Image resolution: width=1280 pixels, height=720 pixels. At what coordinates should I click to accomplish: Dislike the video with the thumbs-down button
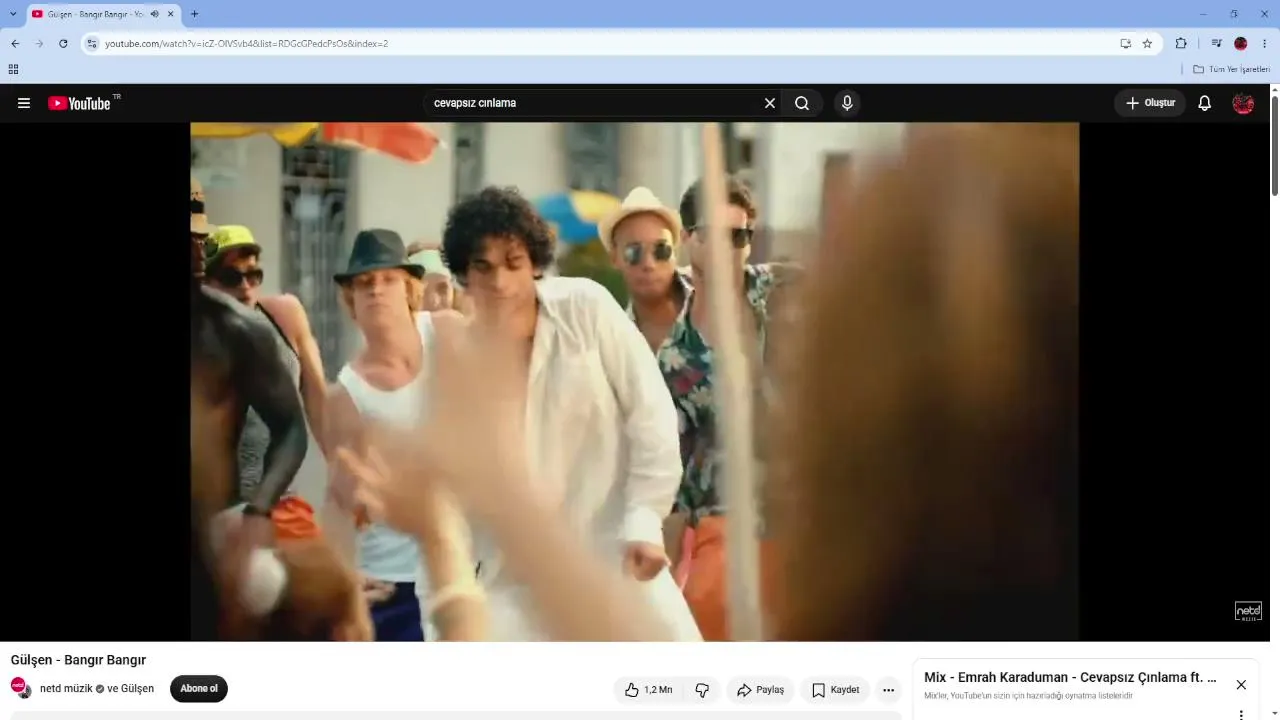tap(702, 690)
